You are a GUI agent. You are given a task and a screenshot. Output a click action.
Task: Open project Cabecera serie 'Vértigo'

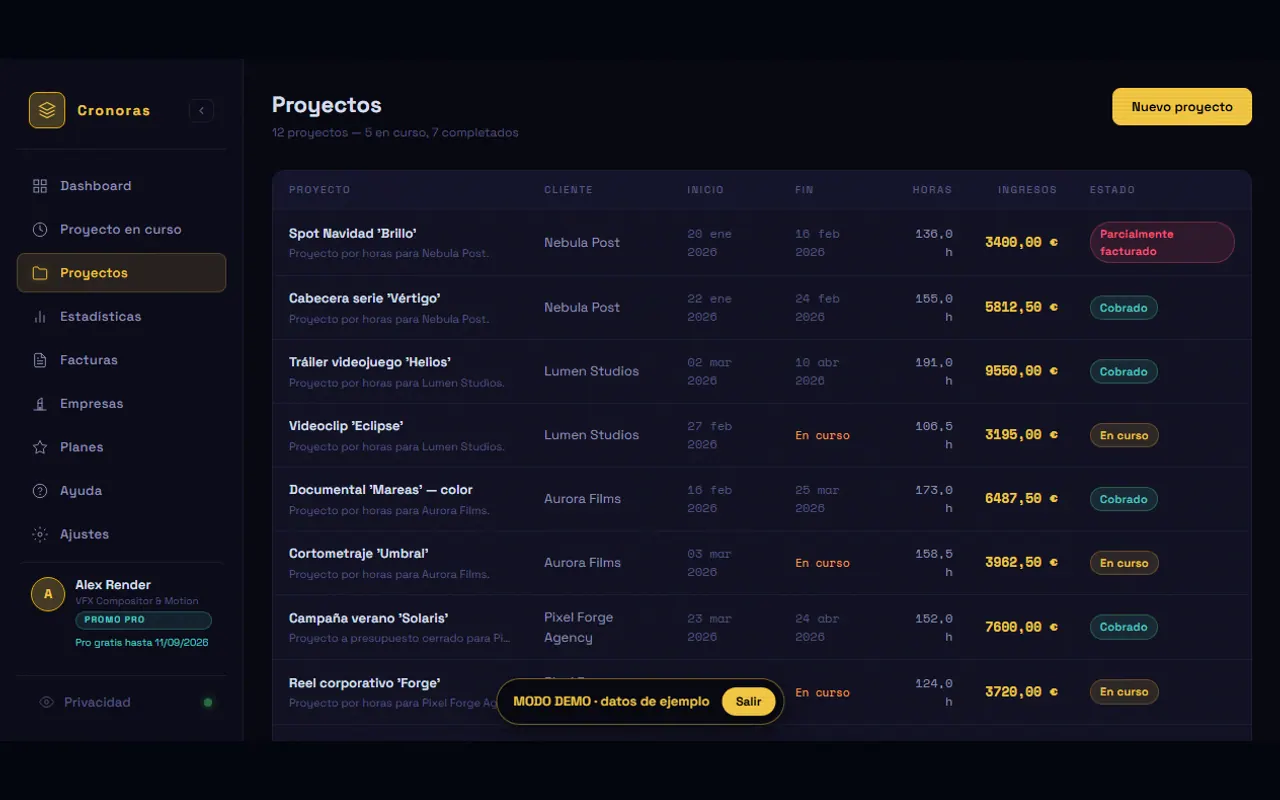click(365, 298)
